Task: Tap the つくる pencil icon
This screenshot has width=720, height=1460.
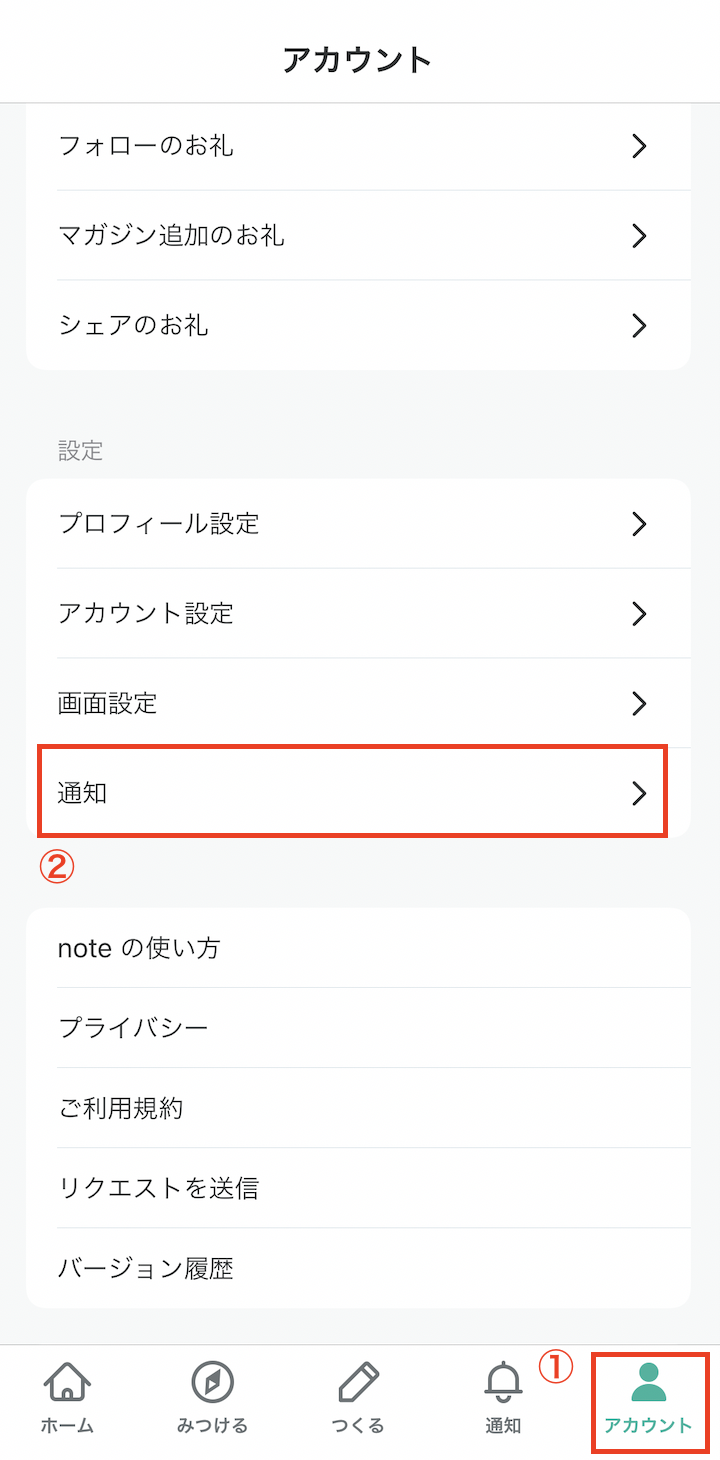Action: [358, 1382]
